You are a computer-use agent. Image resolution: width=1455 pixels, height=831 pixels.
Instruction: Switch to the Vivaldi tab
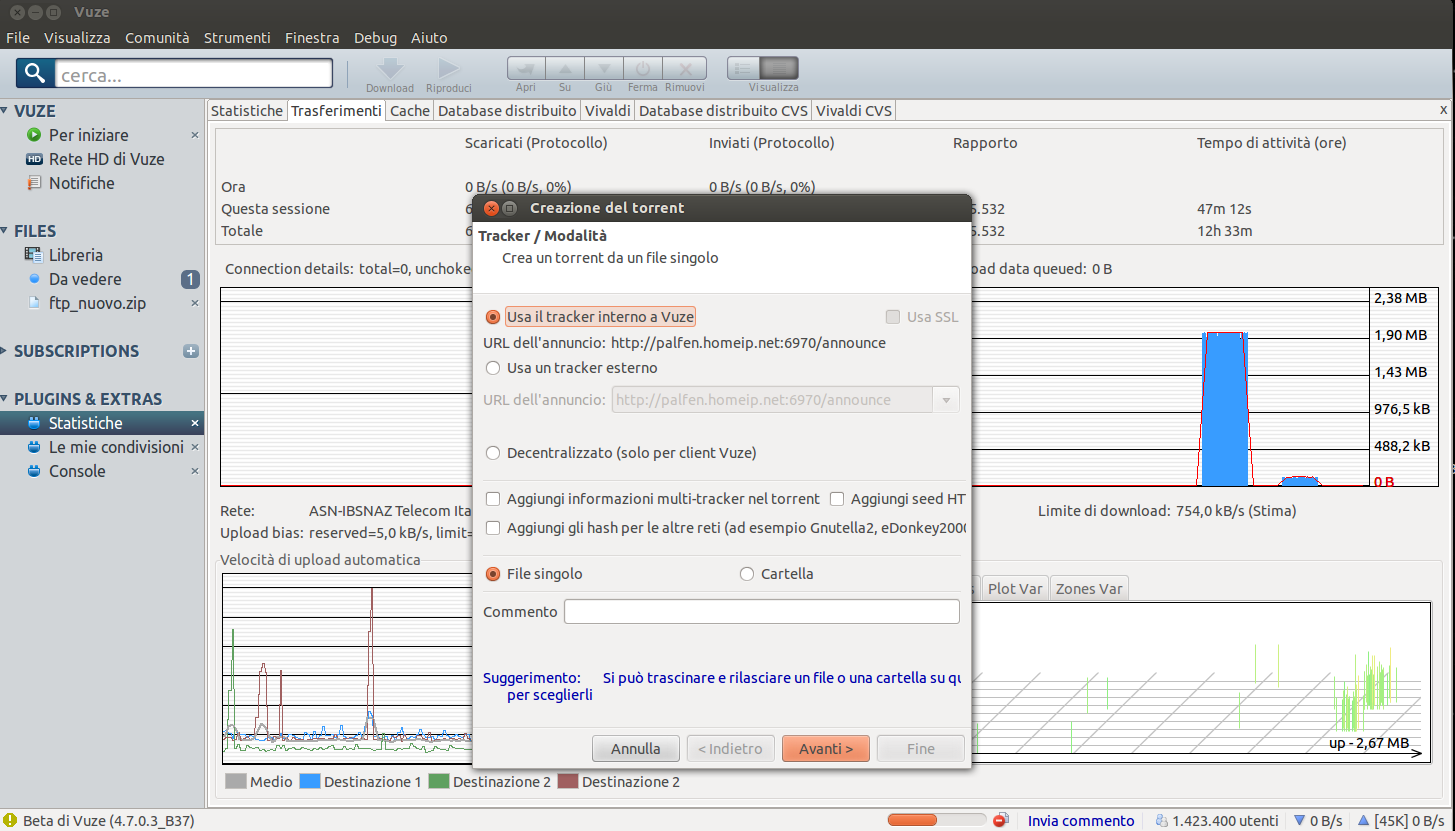pyautogui.click(x=608, y=111)
